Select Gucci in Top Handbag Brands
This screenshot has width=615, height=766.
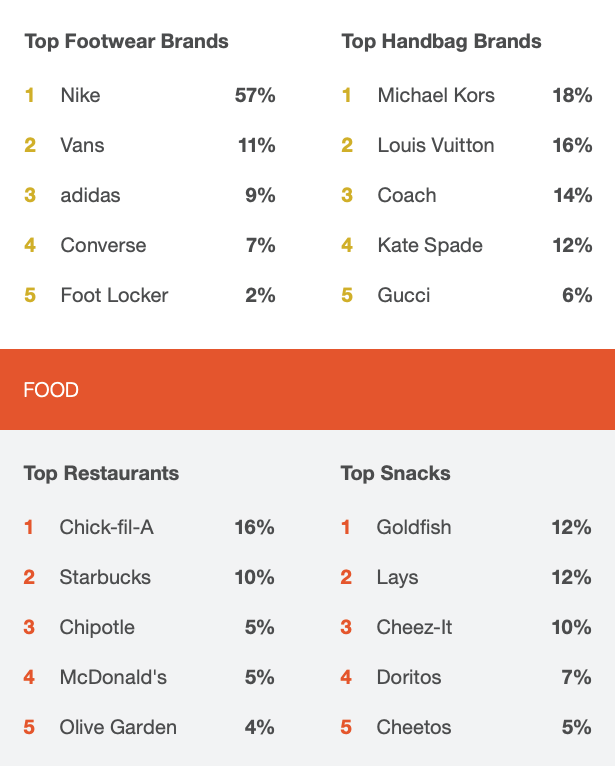click(x=404, y=296)
